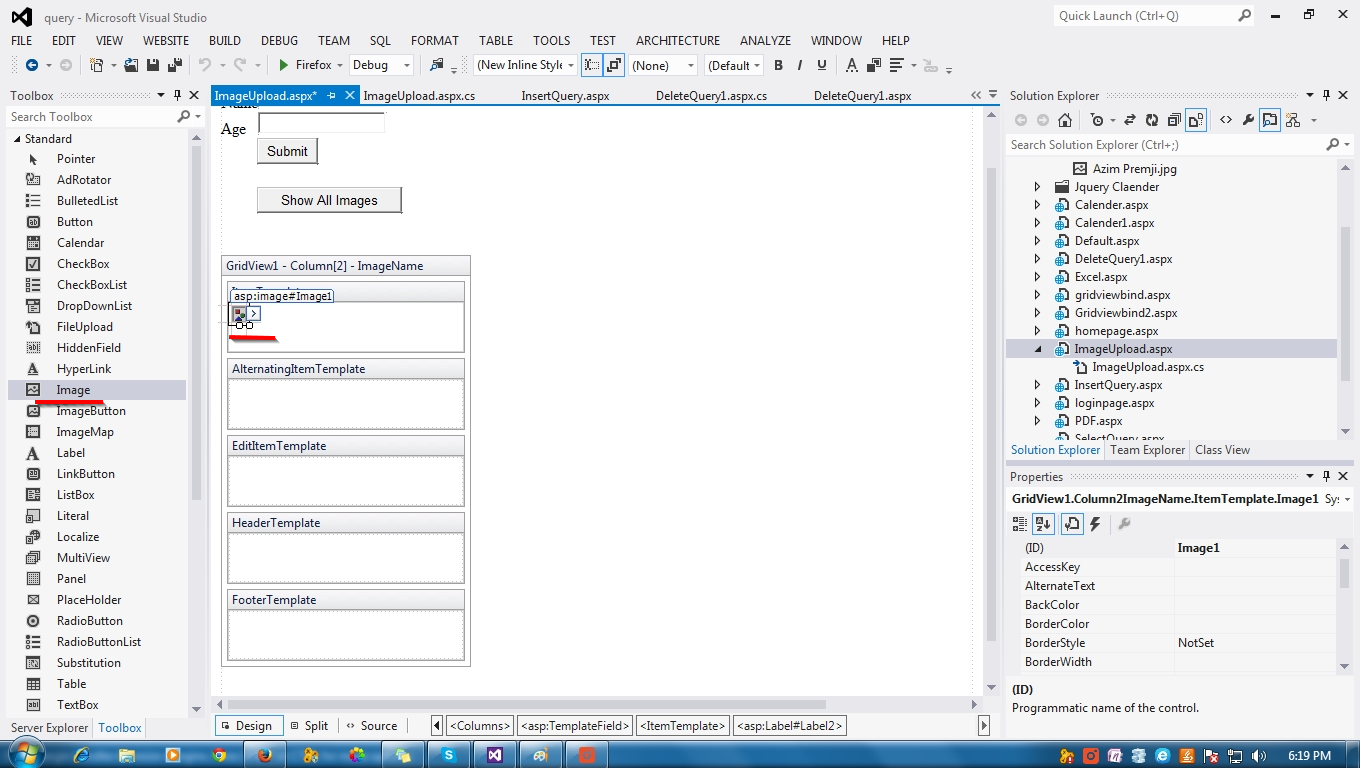
Task: Switch to the ImageUpload.aspx.cs tab
Action: click(419, 96)
